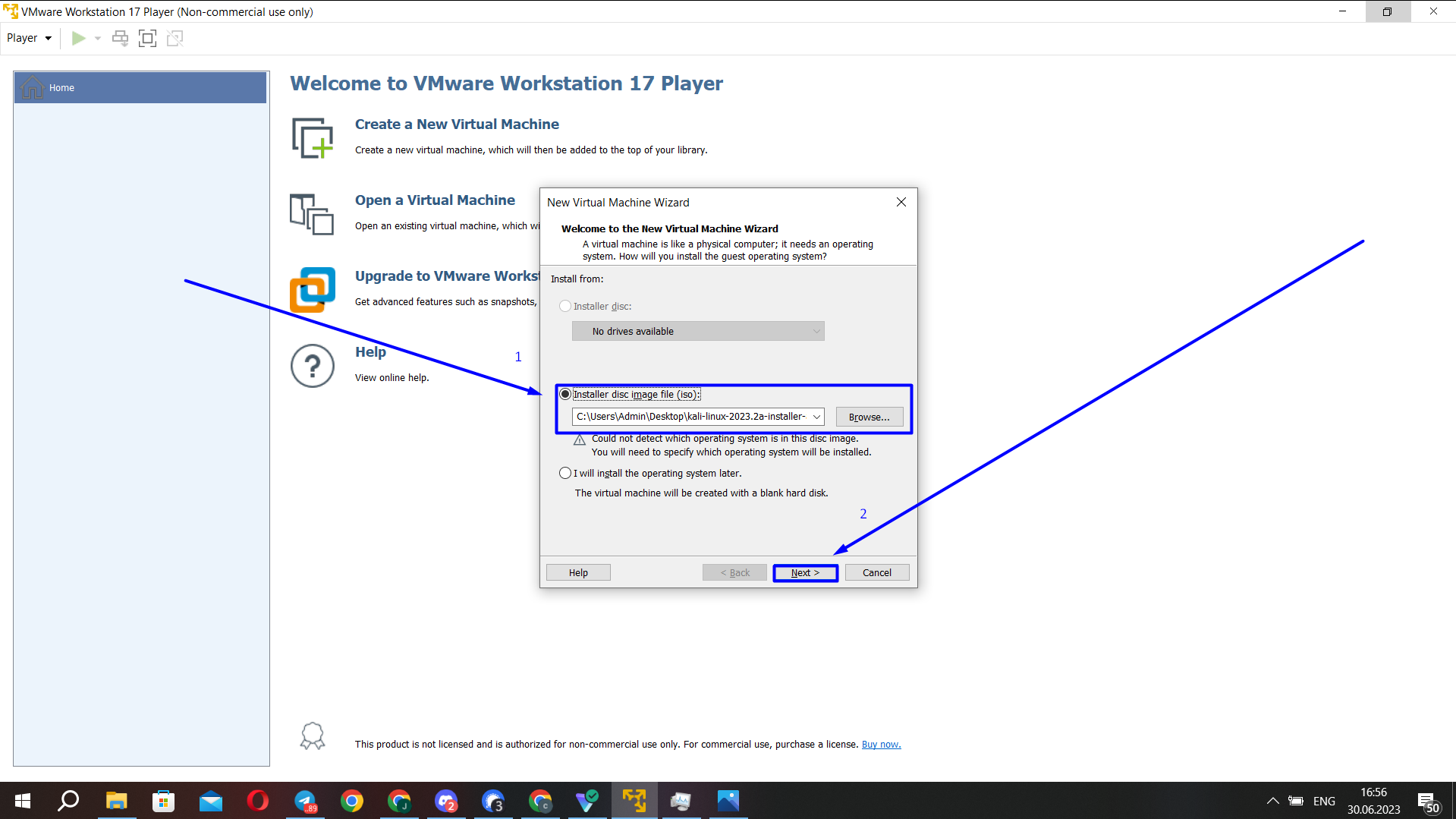The height and width of the screenshot is (819, 1456).
Task: Open File Explorer from taskbar
Action: [x=116, y=801]
